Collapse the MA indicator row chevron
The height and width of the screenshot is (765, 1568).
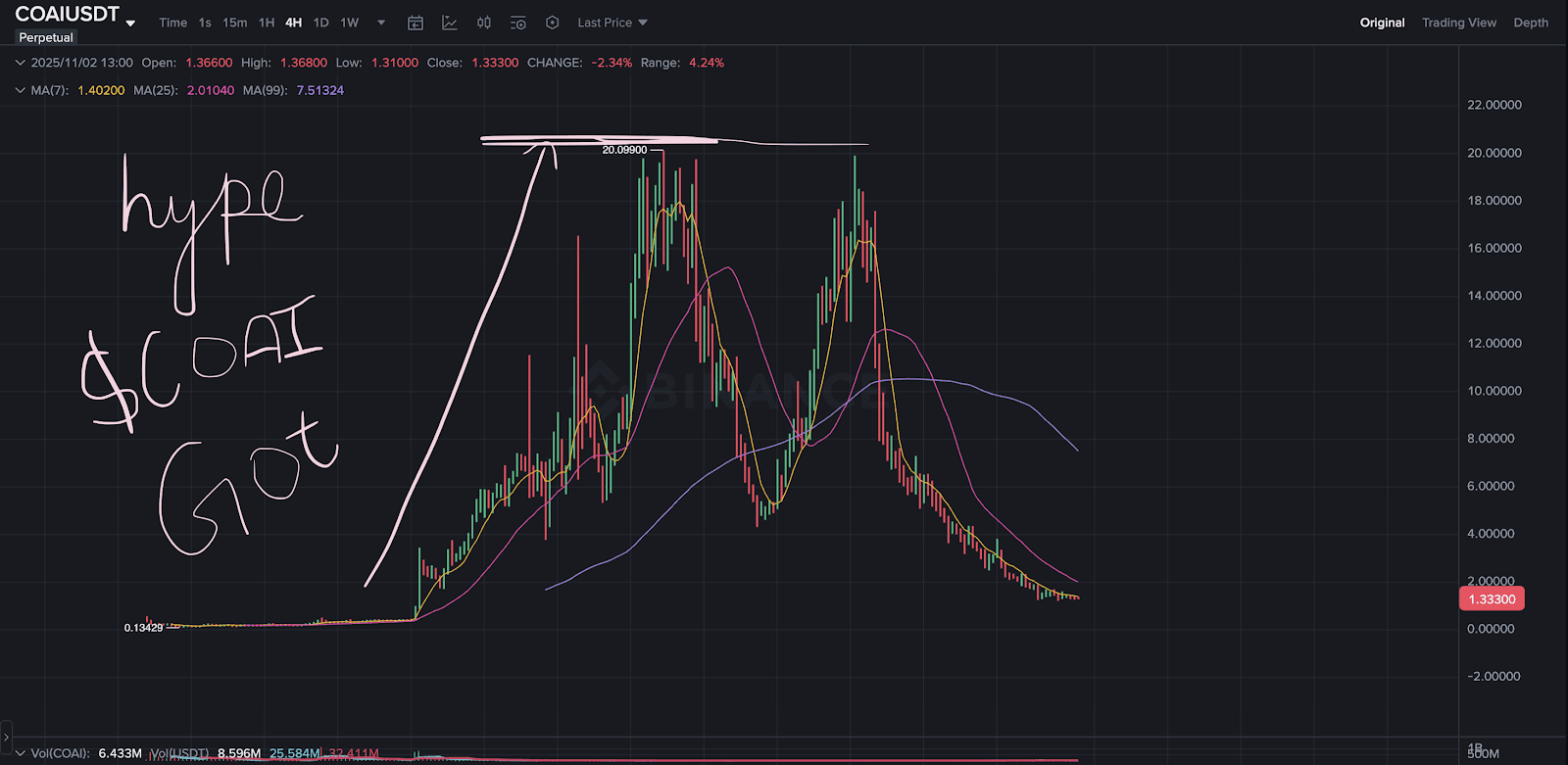pyautogui.click(x=20, y=90)
